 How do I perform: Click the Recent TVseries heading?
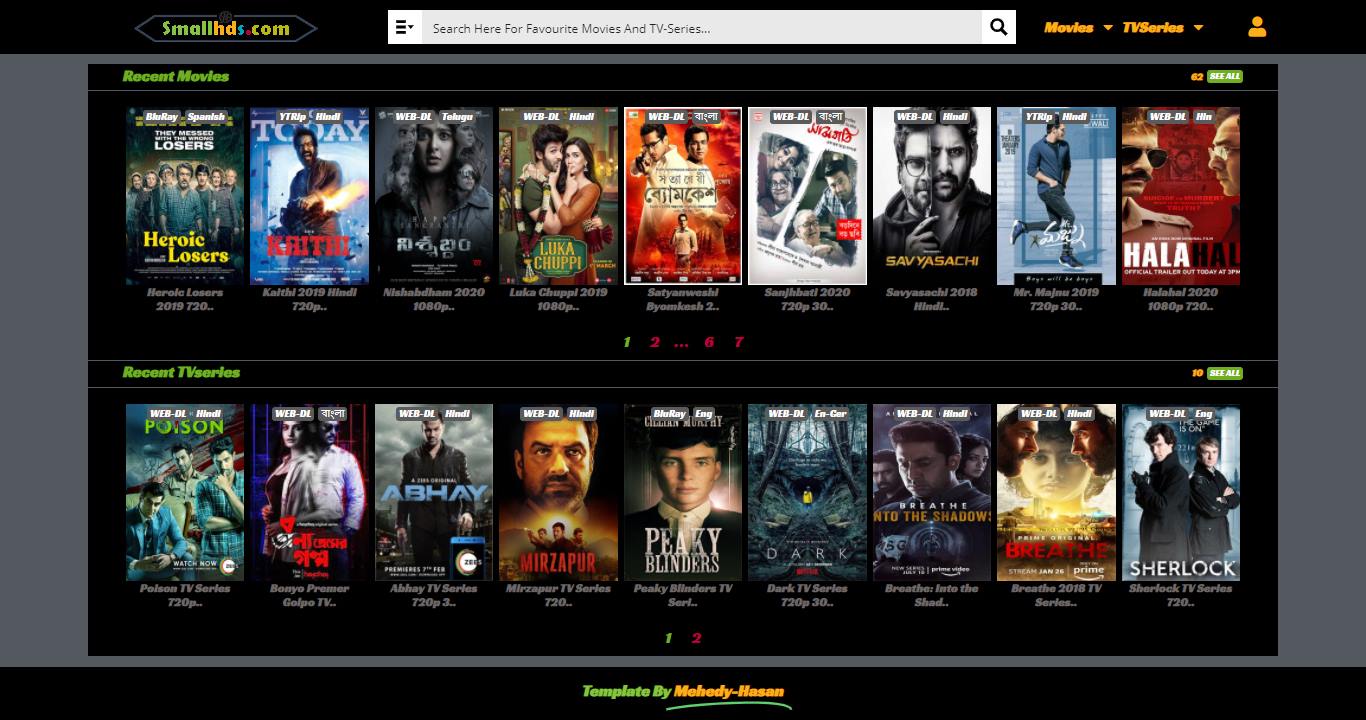click(x=181, y=372)
